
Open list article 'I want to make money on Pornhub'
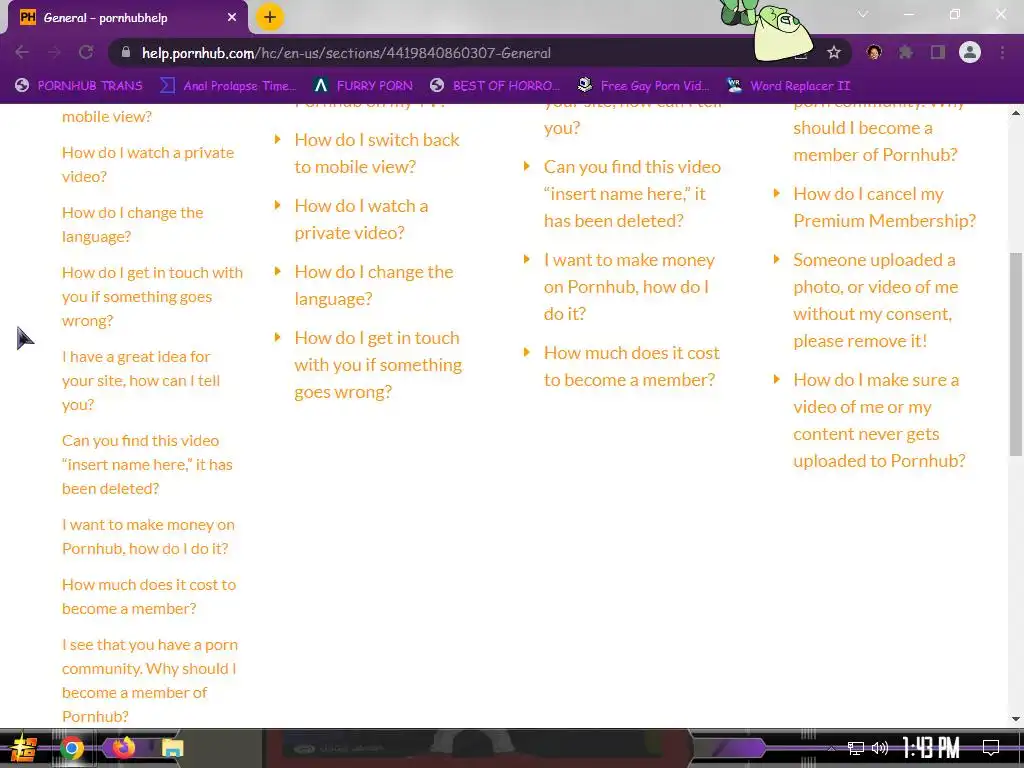pyautogui.click(x=629, y=287)
